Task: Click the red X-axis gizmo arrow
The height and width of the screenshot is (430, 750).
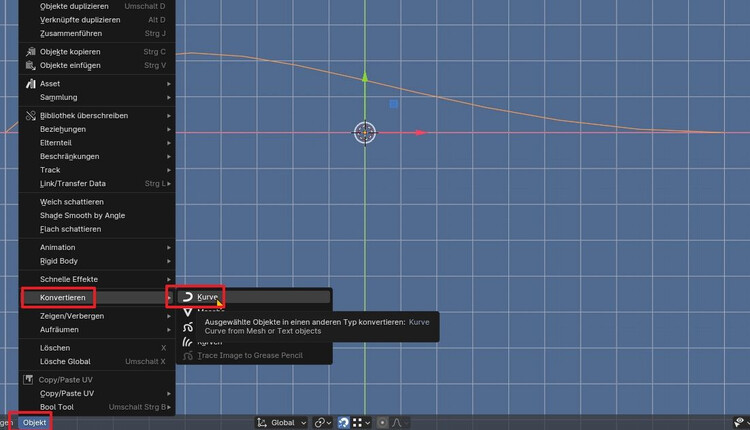Action: click(420, 132)
